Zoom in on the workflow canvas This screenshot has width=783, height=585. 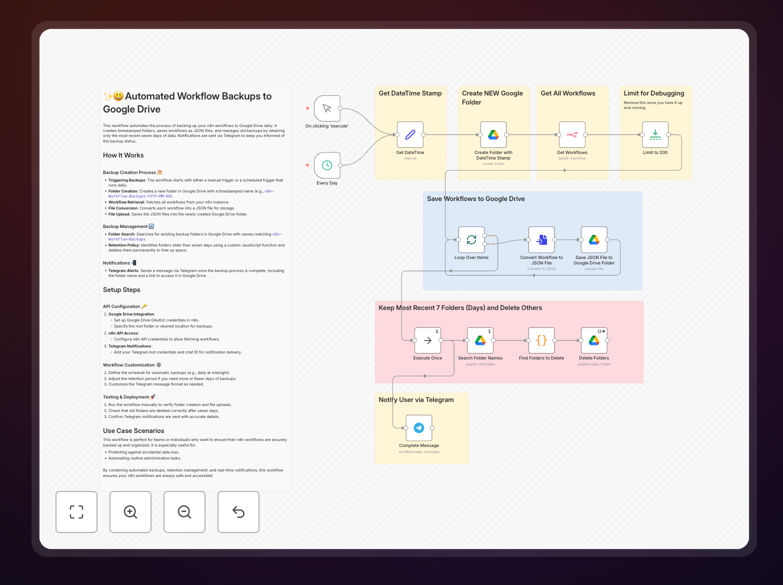tap(130, 512)
